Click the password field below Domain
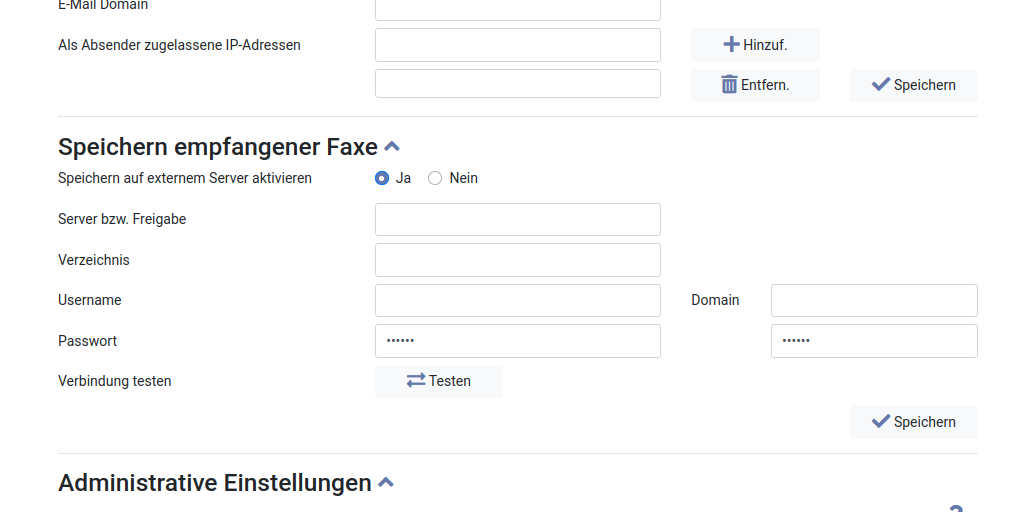The image size is (1028, 512). click(873, 341)
